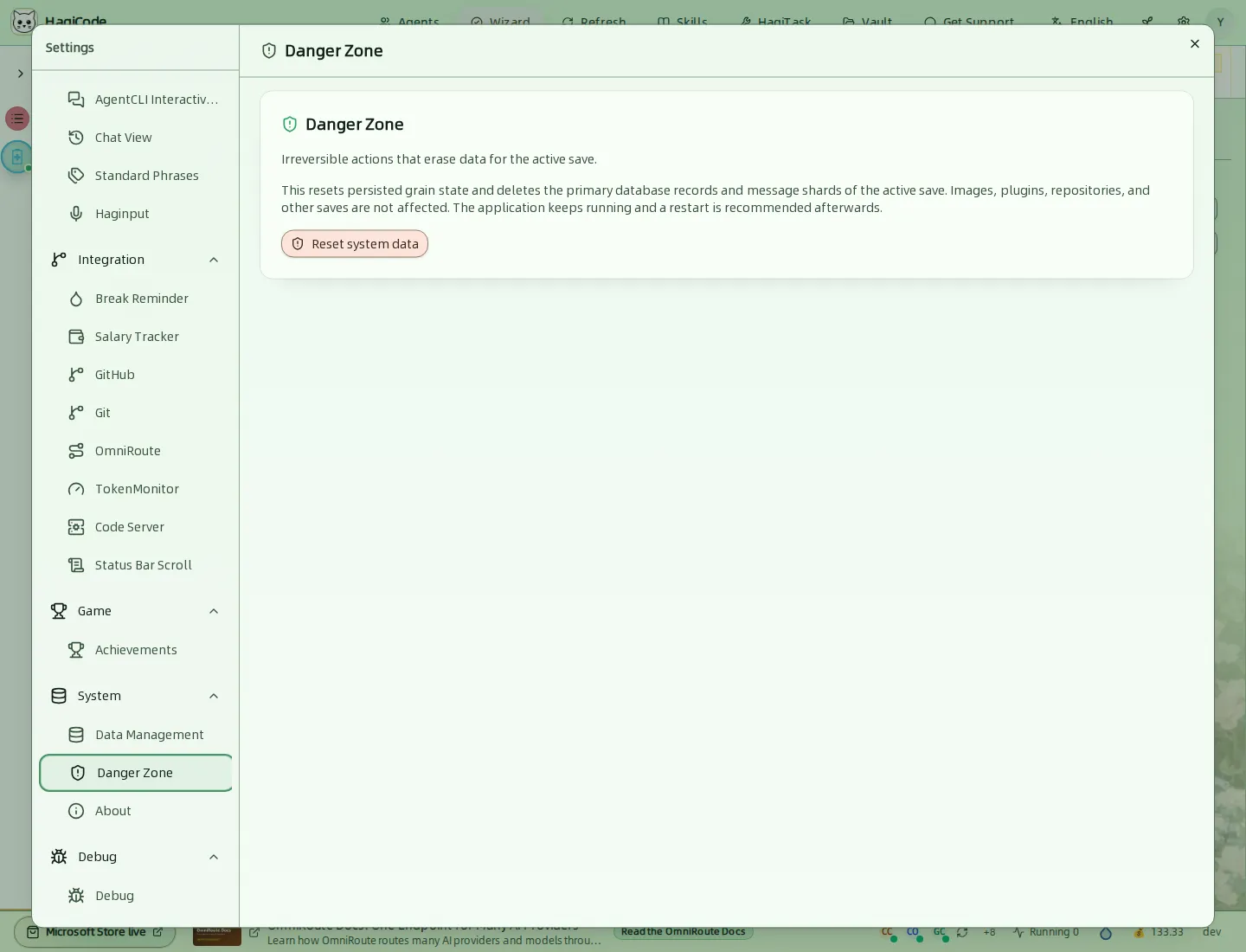Click Read the OmniRoute Docs button
This screenshot has width=1246, height=952.
tap(684, 932)
